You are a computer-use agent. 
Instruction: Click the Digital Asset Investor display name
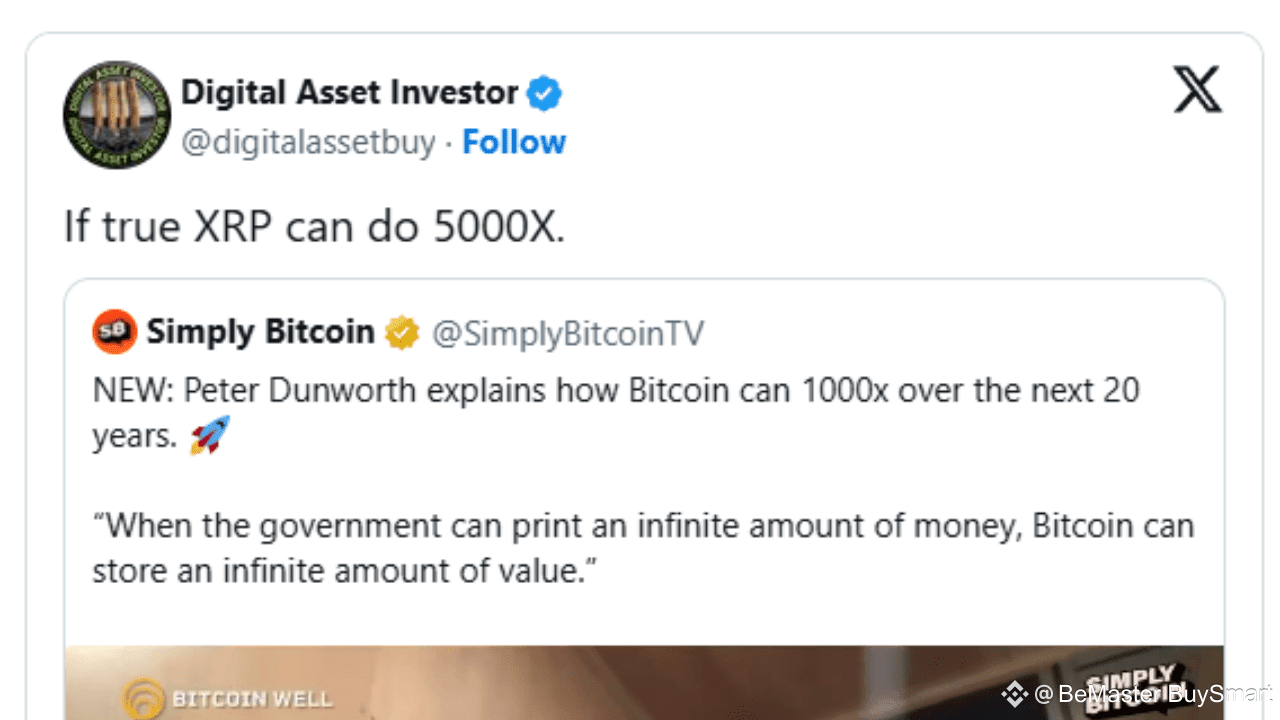348,92
